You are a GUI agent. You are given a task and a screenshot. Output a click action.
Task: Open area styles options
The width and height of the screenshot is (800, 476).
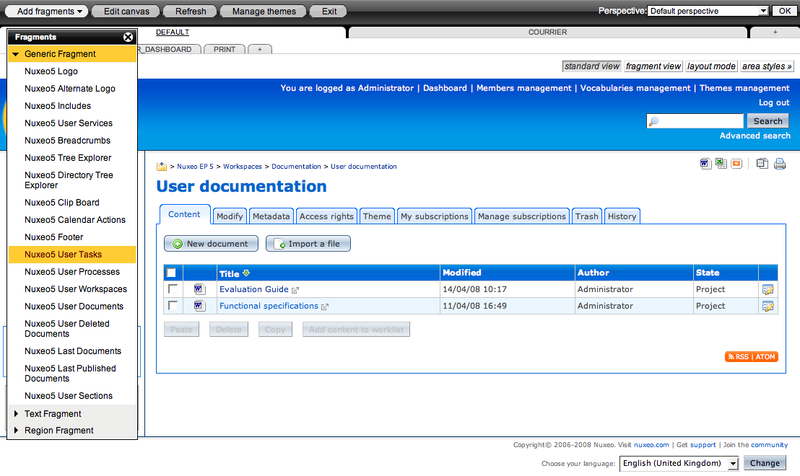[767, 66]
